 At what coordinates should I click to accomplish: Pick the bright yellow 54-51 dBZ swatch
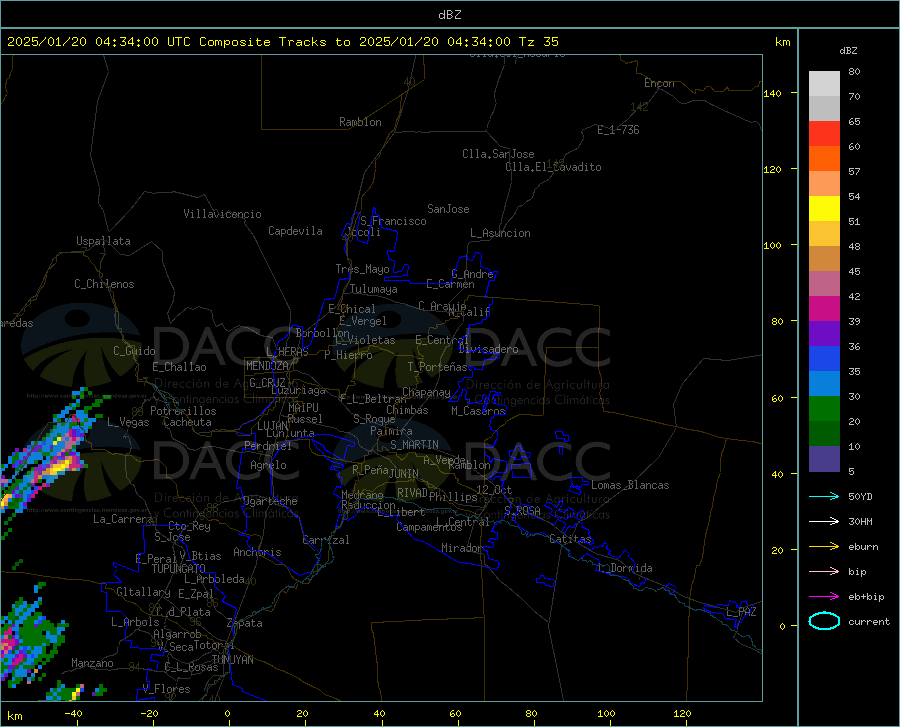click(x=824, y=209)
